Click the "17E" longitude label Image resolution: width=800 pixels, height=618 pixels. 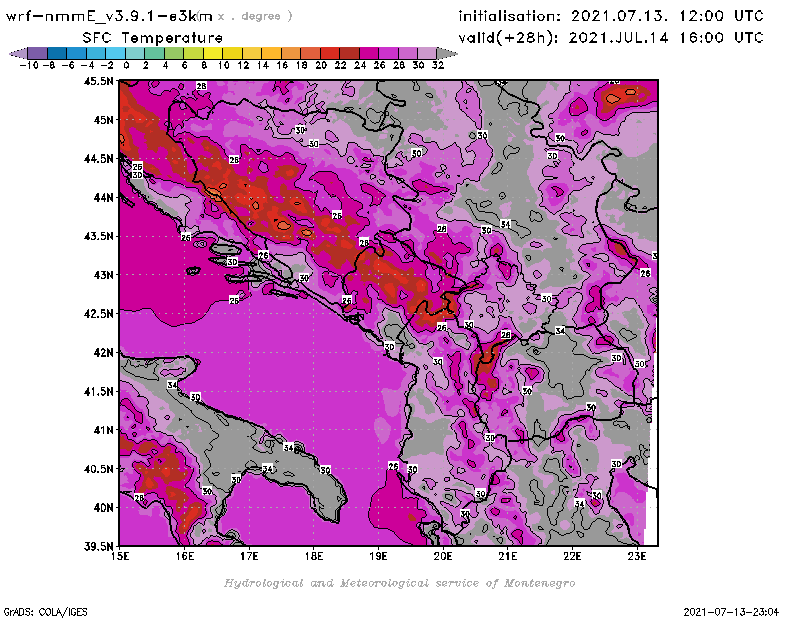[249, 556]
